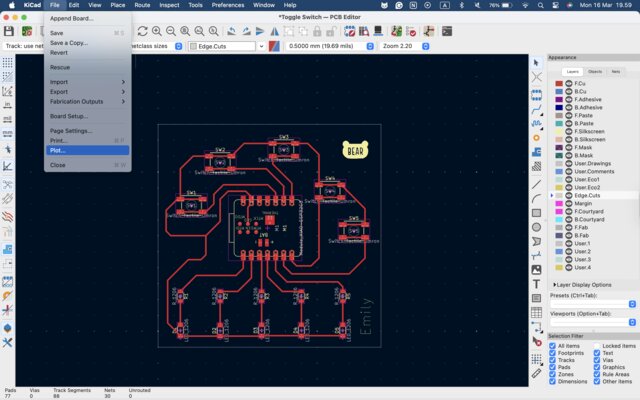
Task: Select the Measure distance ruler tool
Action: (x=536, y=373)
